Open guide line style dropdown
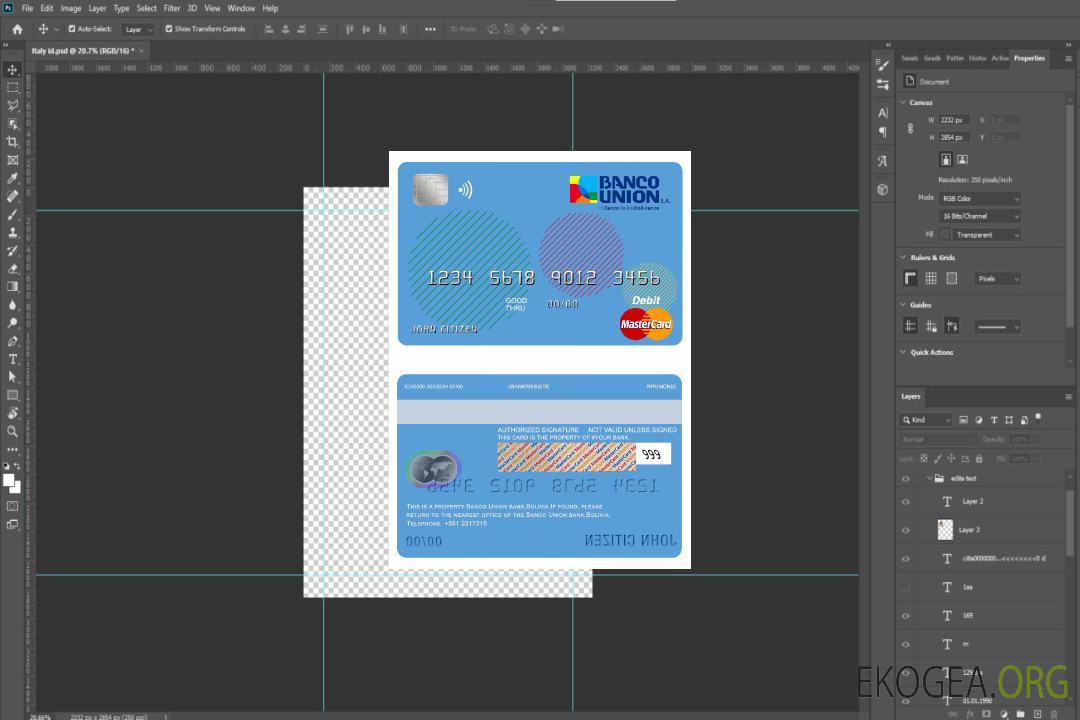 (x=997, y=327)
